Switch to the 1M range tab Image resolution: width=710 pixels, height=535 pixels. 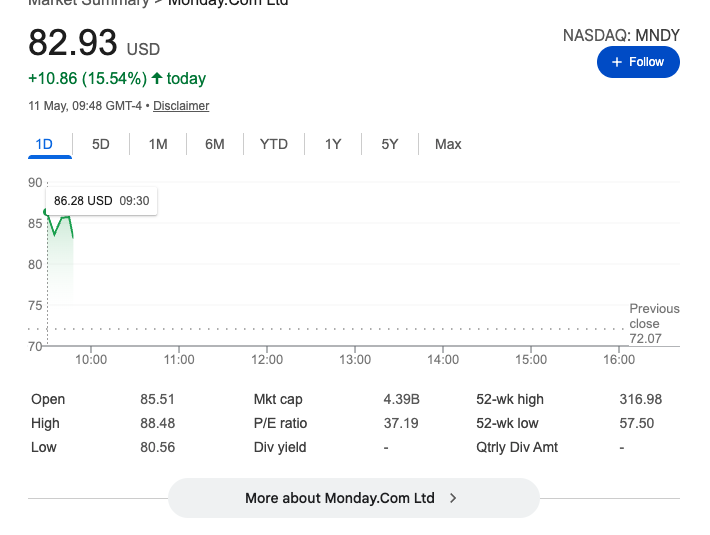[x=158, y=144]
